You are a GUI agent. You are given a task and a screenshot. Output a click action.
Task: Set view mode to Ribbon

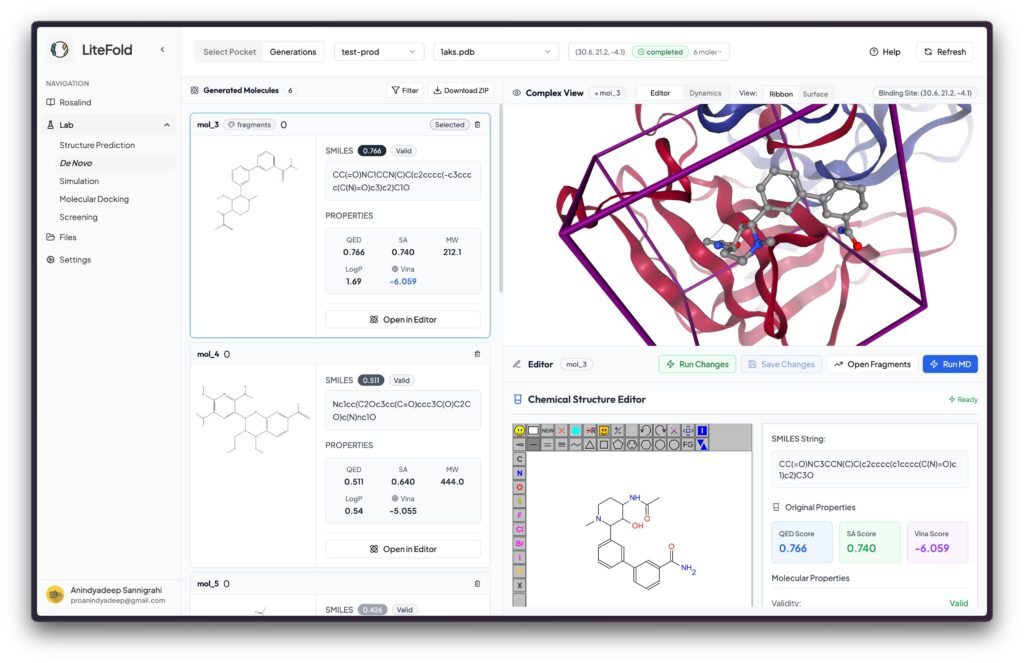780,94
